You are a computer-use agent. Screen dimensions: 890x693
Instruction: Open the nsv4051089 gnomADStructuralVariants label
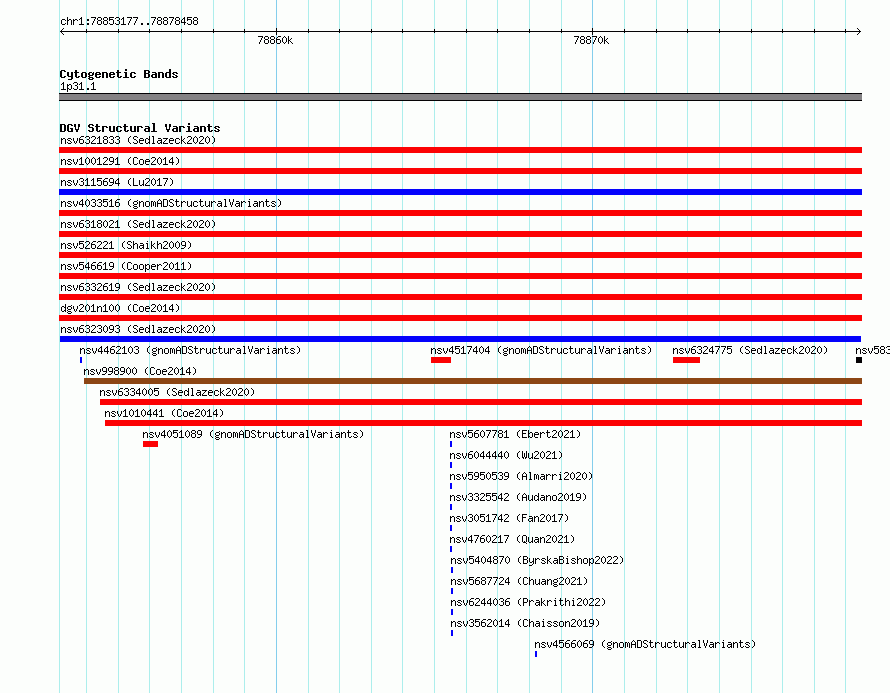coord(253,434)
